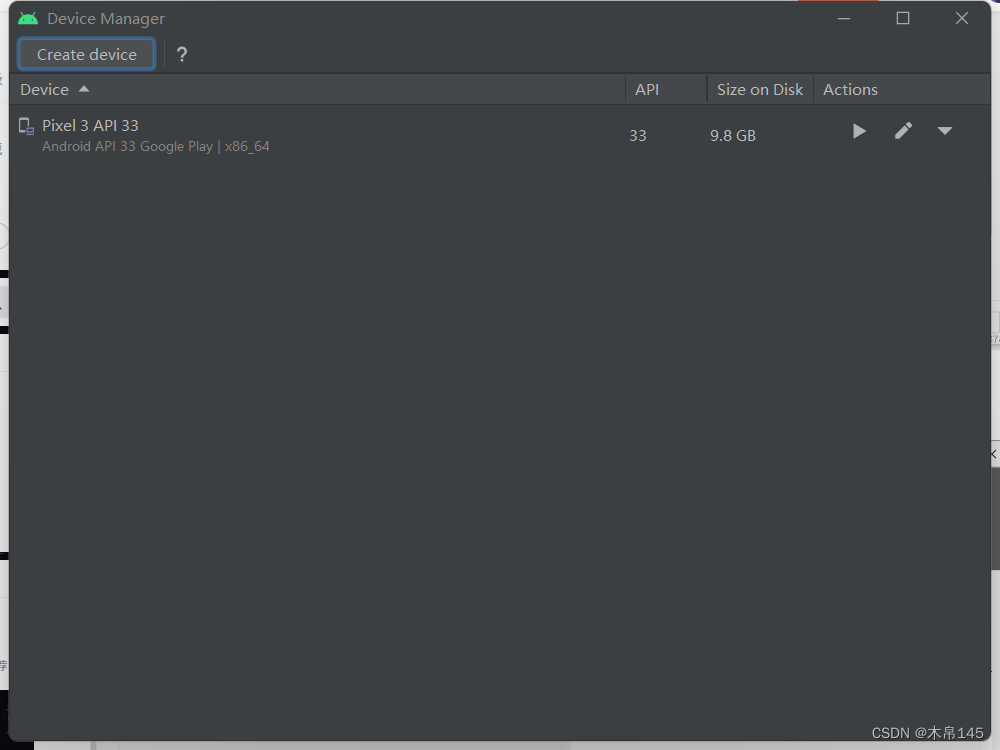Click the Create device button
The height and width of the screenshot is (750, 1000).
pos(86,54)
